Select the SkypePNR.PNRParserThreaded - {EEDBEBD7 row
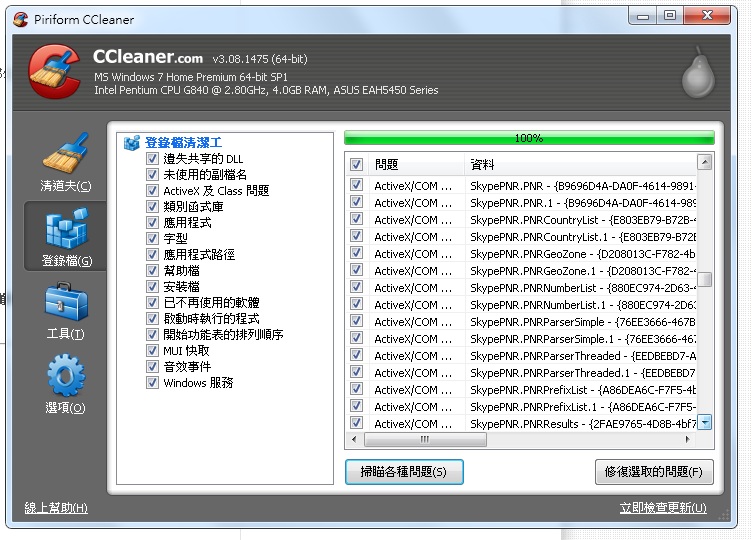Viewport: 752px width, 540px height. coord(521,356)
